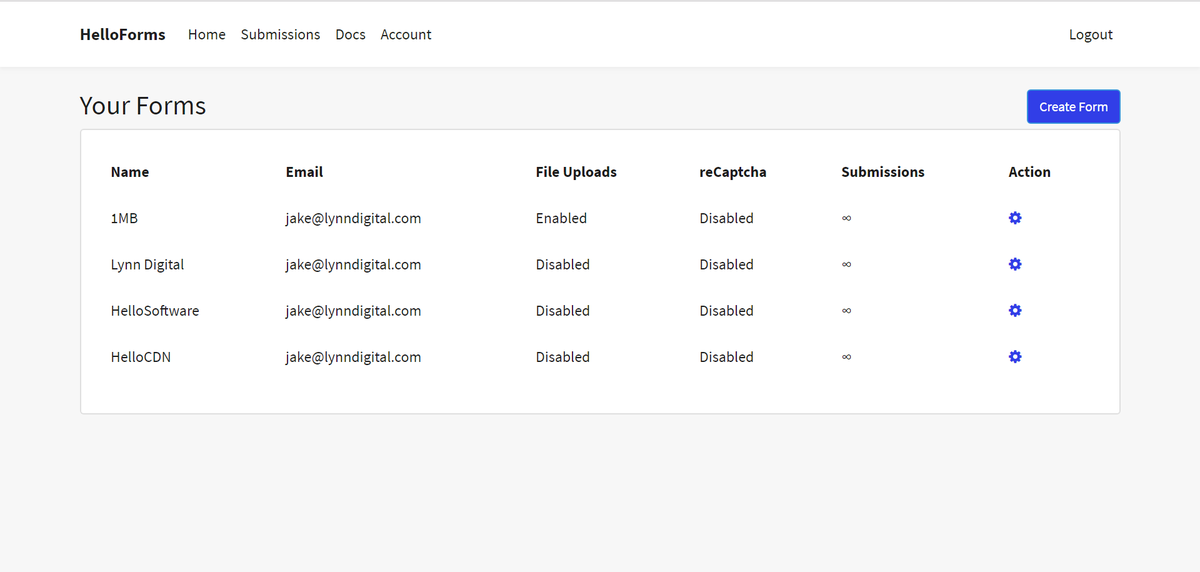
Task: Open settings gear for HelloSoftware form
Action: coord(1015,310)
